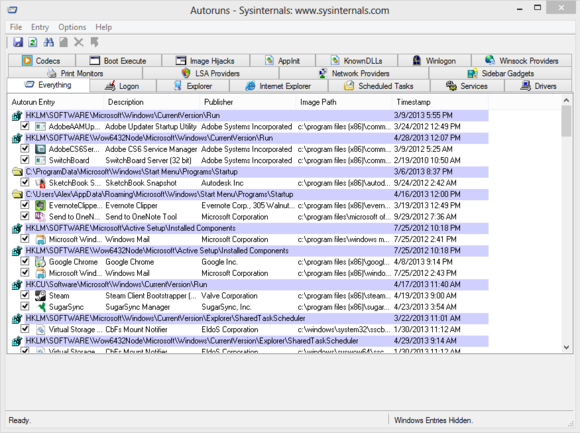Click the SketchBook Snapshot entry icon
580x433 pixels.
[40, 183]
